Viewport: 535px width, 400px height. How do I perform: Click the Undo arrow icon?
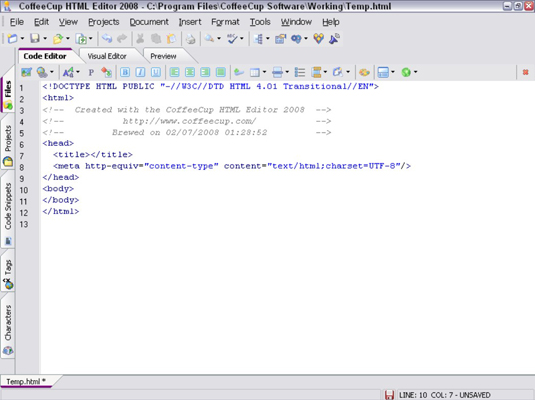(107, 39)
